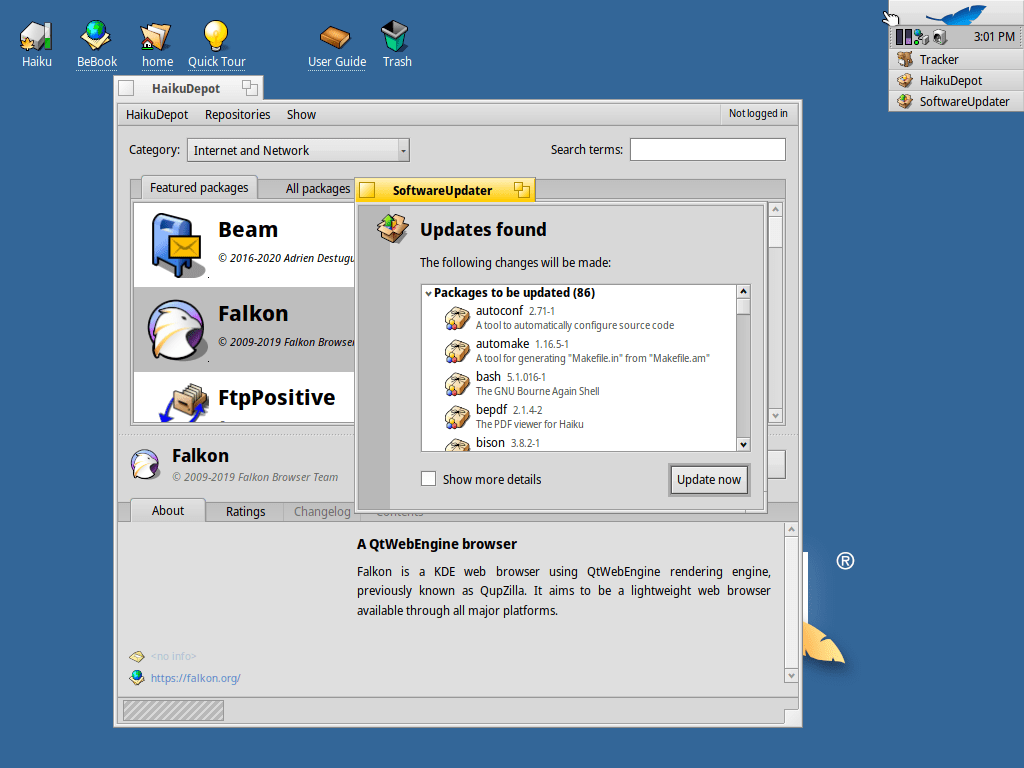The height and width of the screenshot is (768, 1024).
Task: Click the update list scroll up arrow
Action: tap(743, 291)
